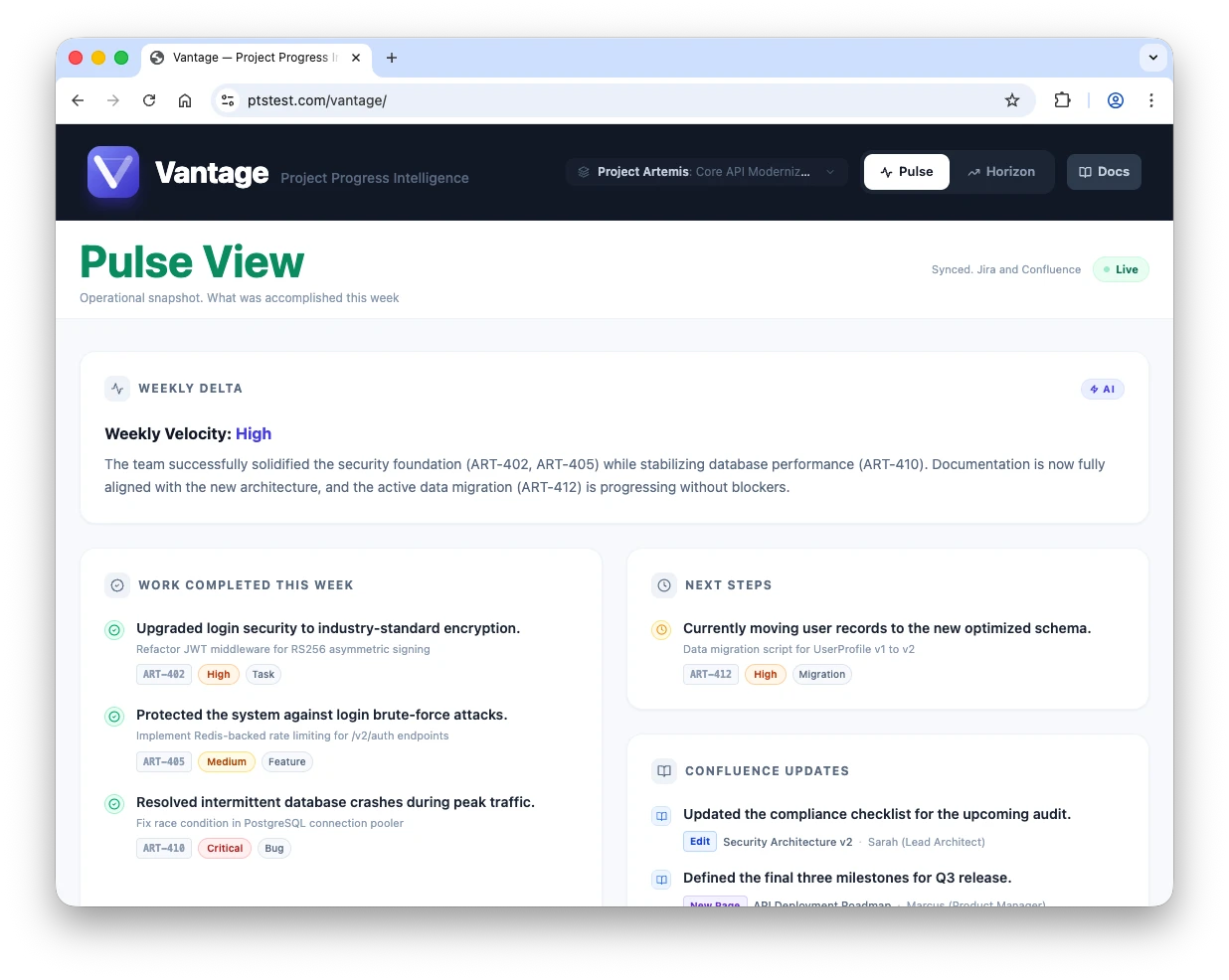This screenshot has width=1229, height=980.
Task: Click the Confluence Updates book icon
Action: 664,771
